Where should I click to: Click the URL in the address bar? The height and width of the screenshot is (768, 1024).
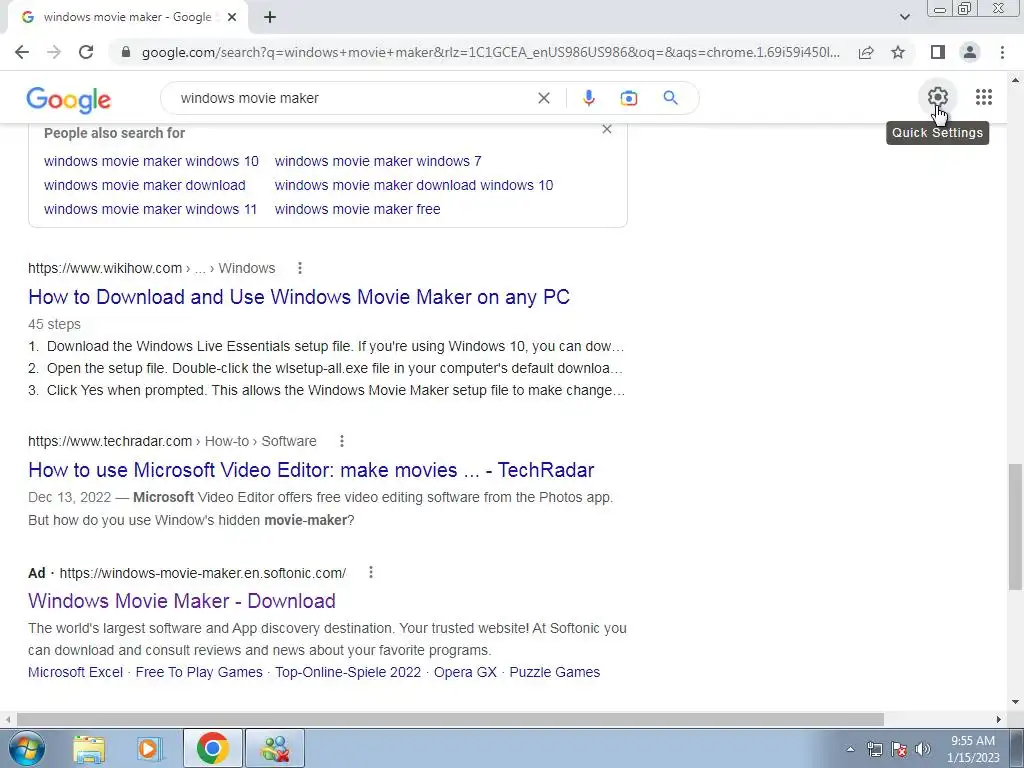[490, 52]
